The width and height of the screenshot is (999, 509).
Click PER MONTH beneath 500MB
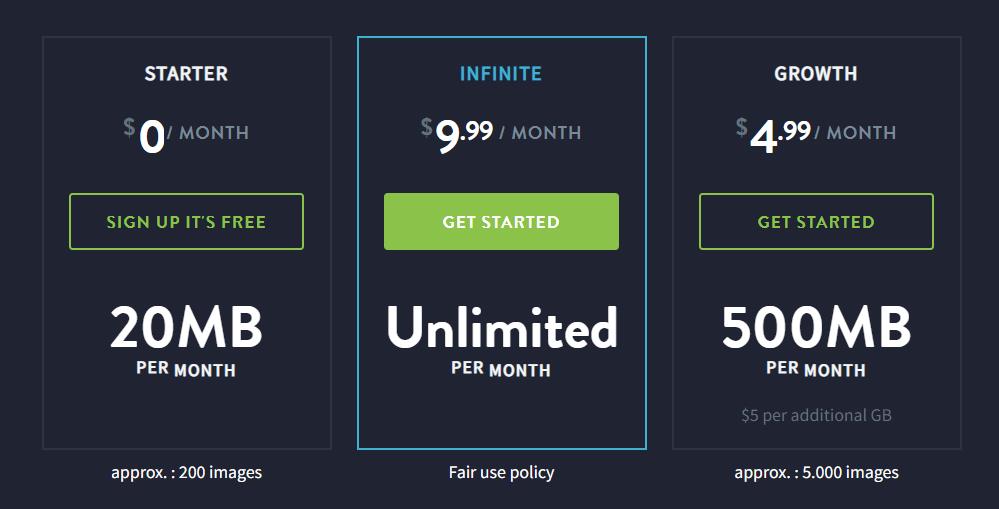816,369
